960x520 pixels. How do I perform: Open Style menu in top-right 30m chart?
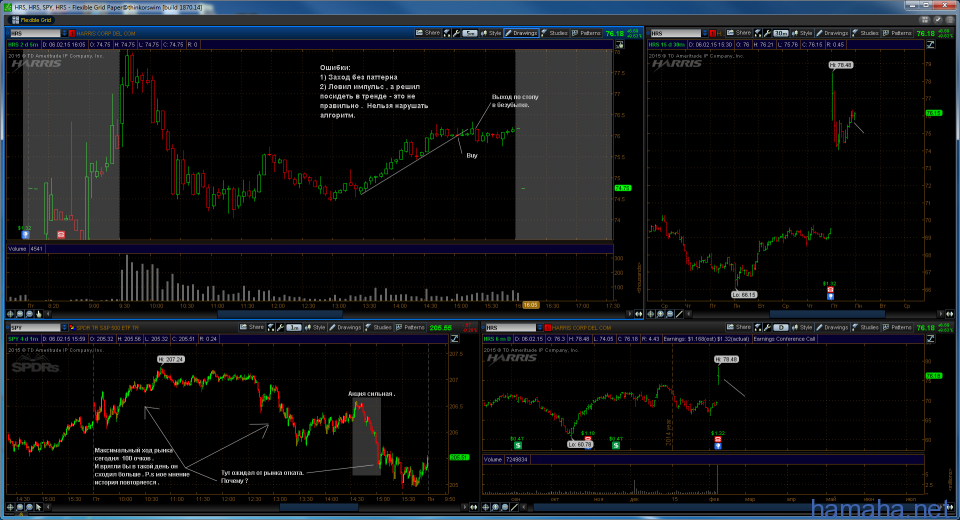click(x=802, y=33)
